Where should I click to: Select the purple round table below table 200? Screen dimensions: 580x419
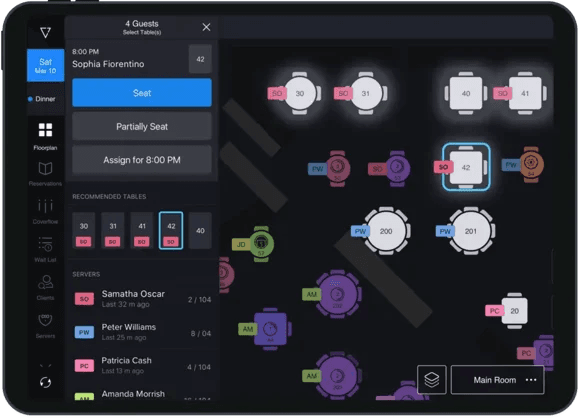click(x=337, y=294)
